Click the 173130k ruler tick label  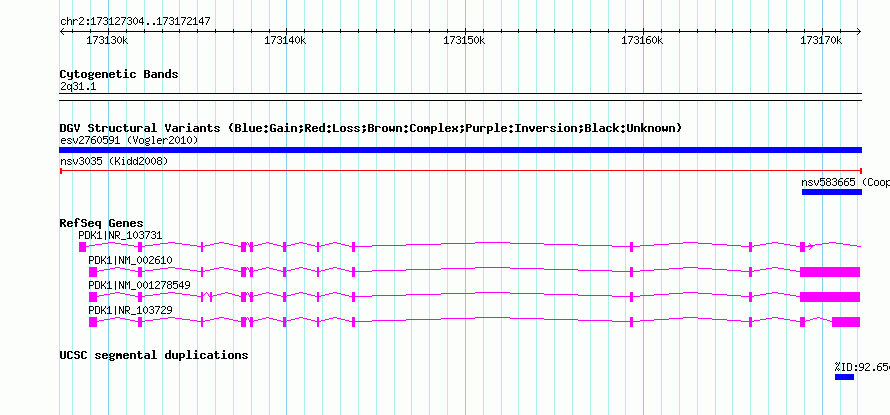107,40
